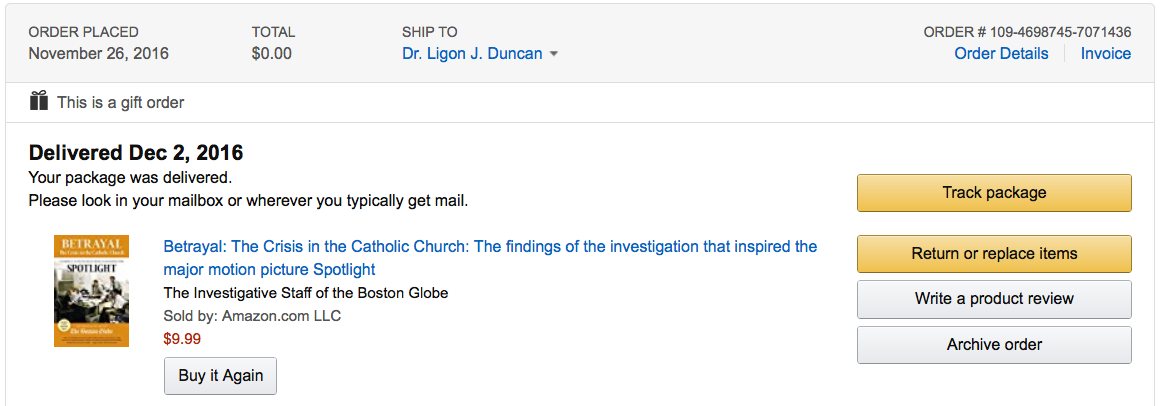Open the Dr. Ligon J. Duncan ship-to link
The image size is (1169, 406).
click(x=472, y=53)
